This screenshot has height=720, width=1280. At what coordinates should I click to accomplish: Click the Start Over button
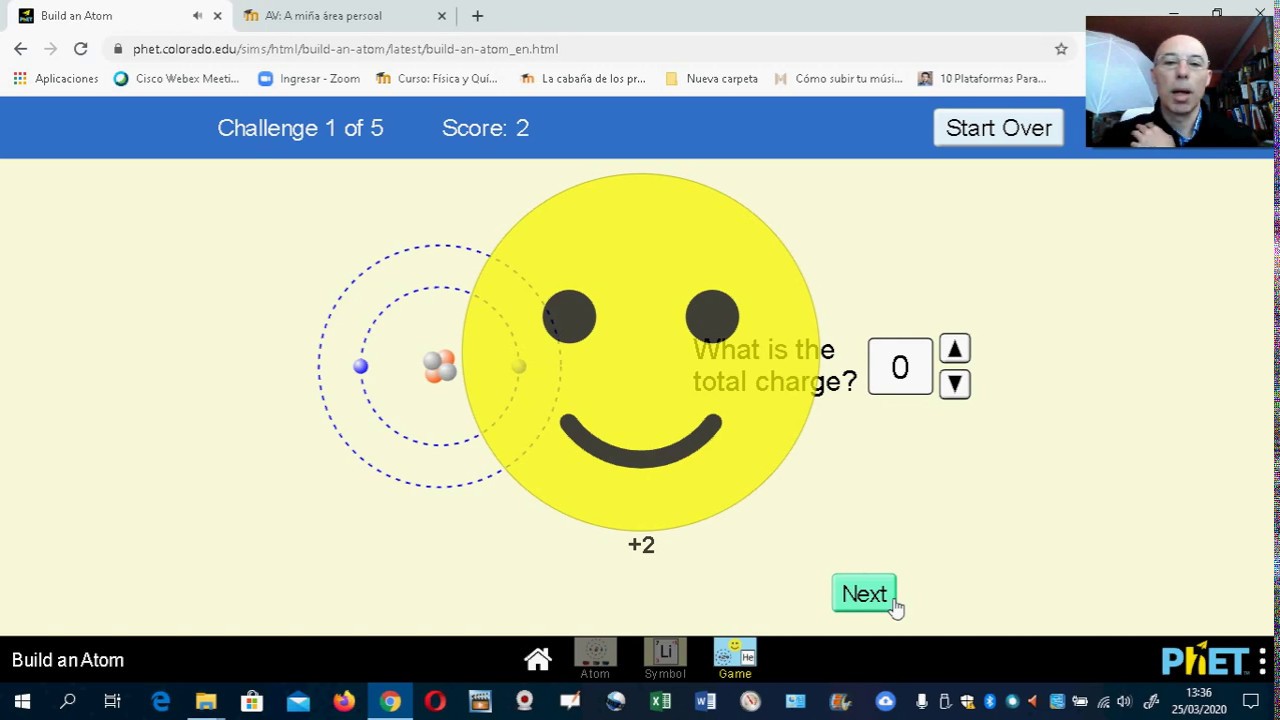[998, 128]
